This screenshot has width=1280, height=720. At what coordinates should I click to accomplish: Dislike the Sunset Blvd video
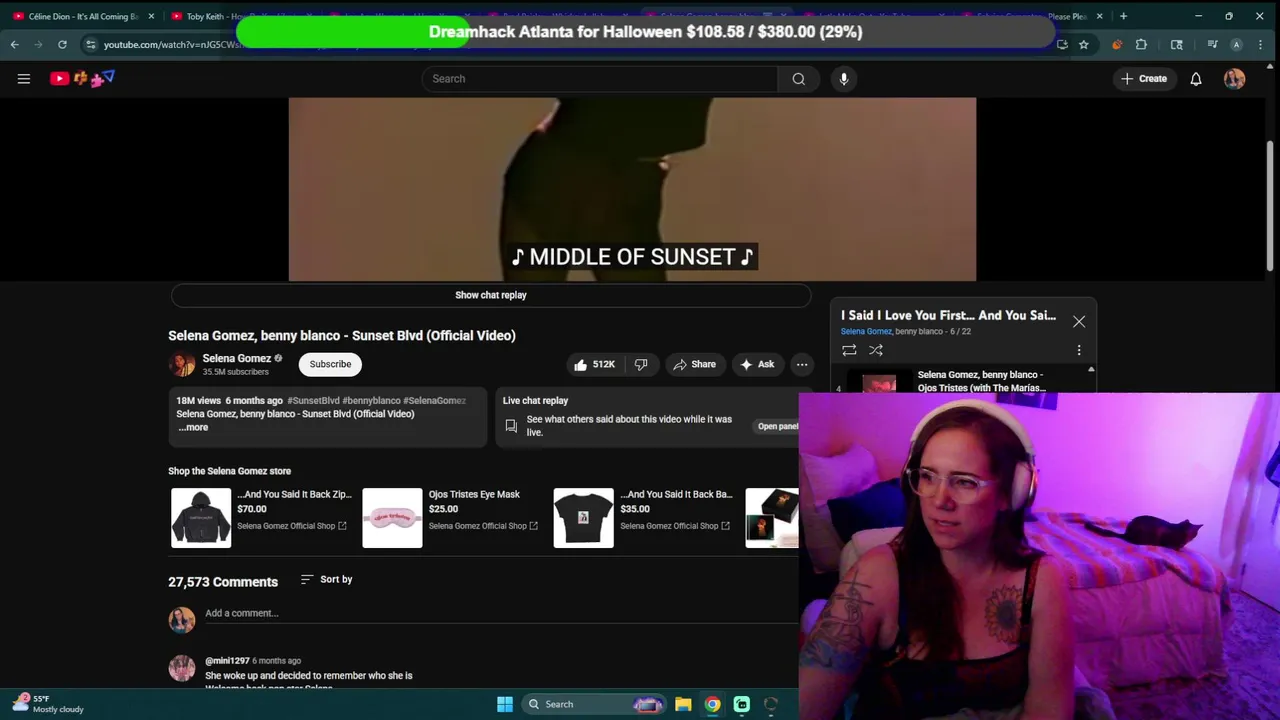641,364
